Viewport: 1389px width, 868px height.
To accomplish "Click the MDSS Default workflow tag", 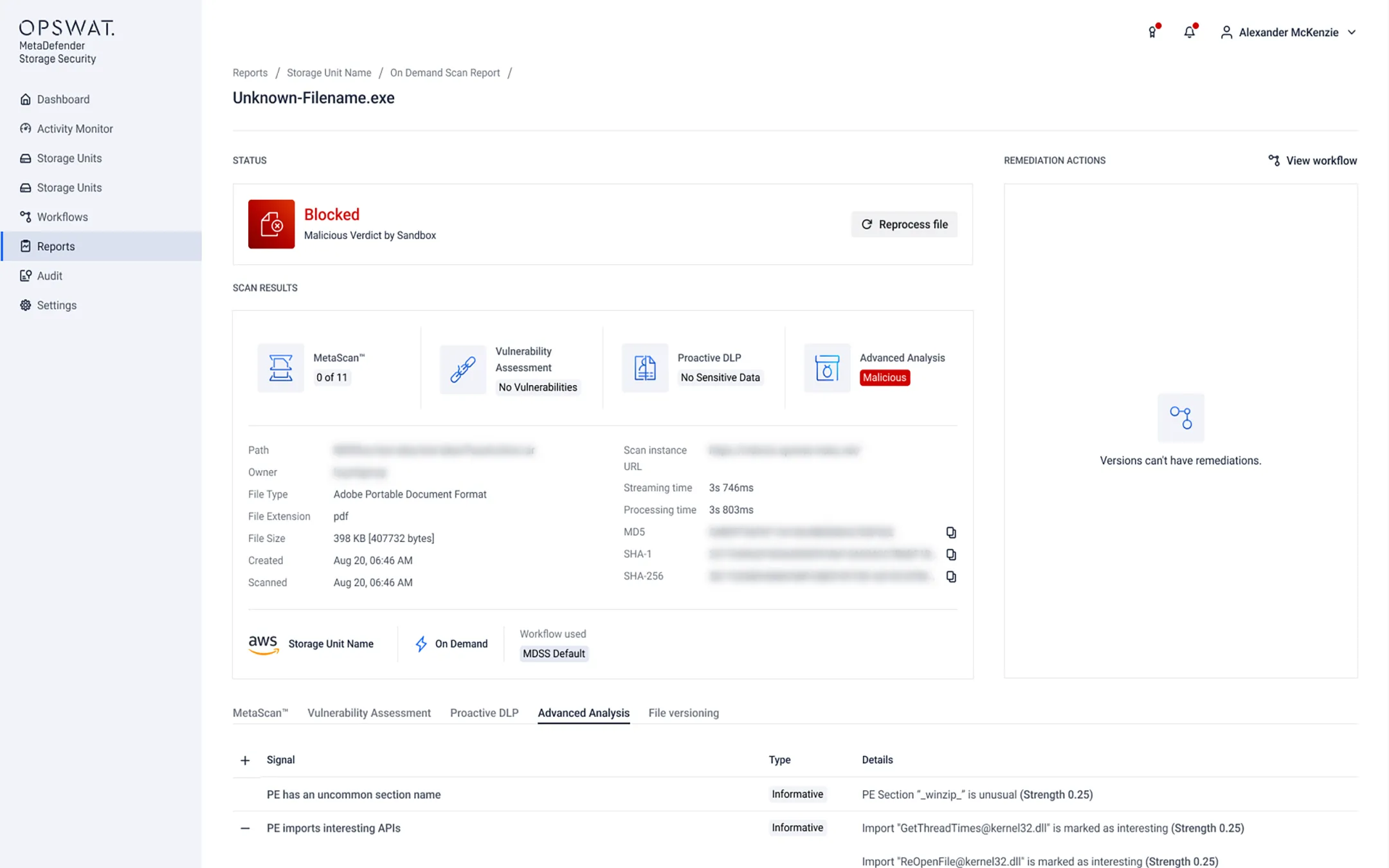I will pos(553,654).
